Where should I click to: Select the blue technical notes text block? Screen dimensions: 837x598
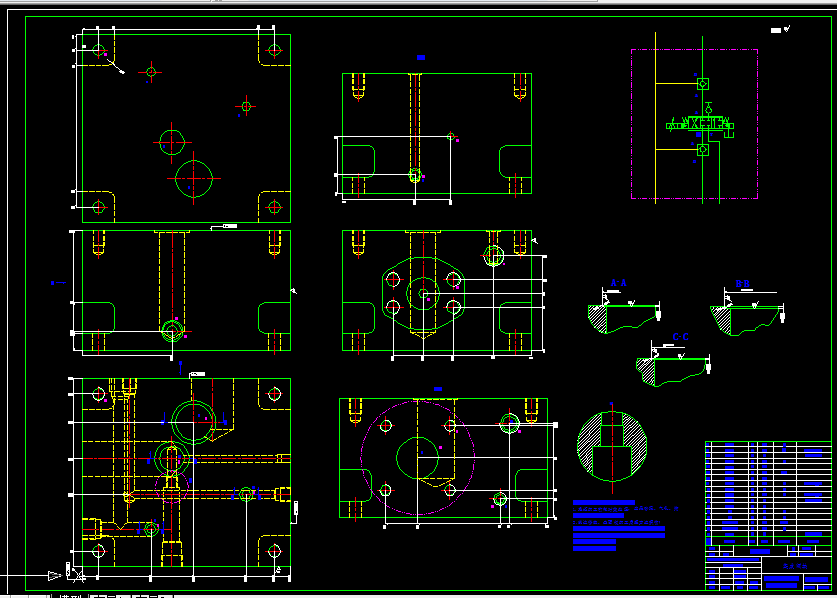click(x=625, y=525)
